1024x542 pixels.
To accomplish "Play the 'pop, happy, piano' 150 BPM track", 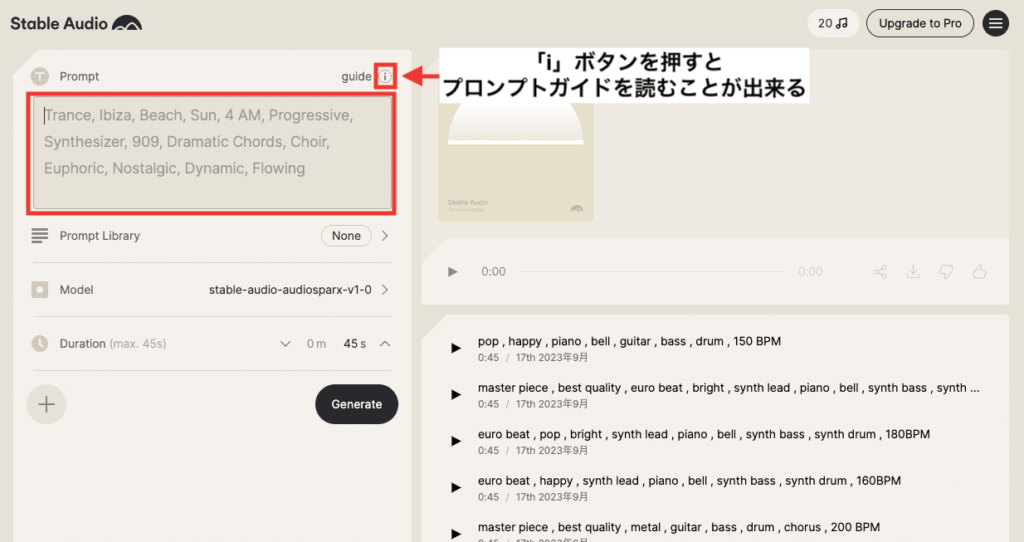I will tap(456, 349).
